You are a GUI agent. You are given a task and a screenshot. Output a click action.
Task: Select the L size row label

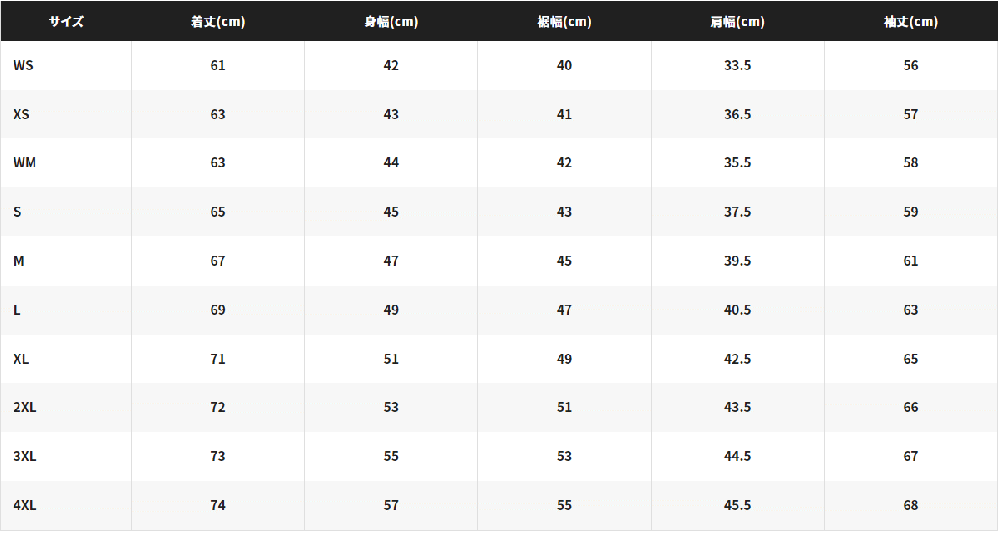[17, 310]
